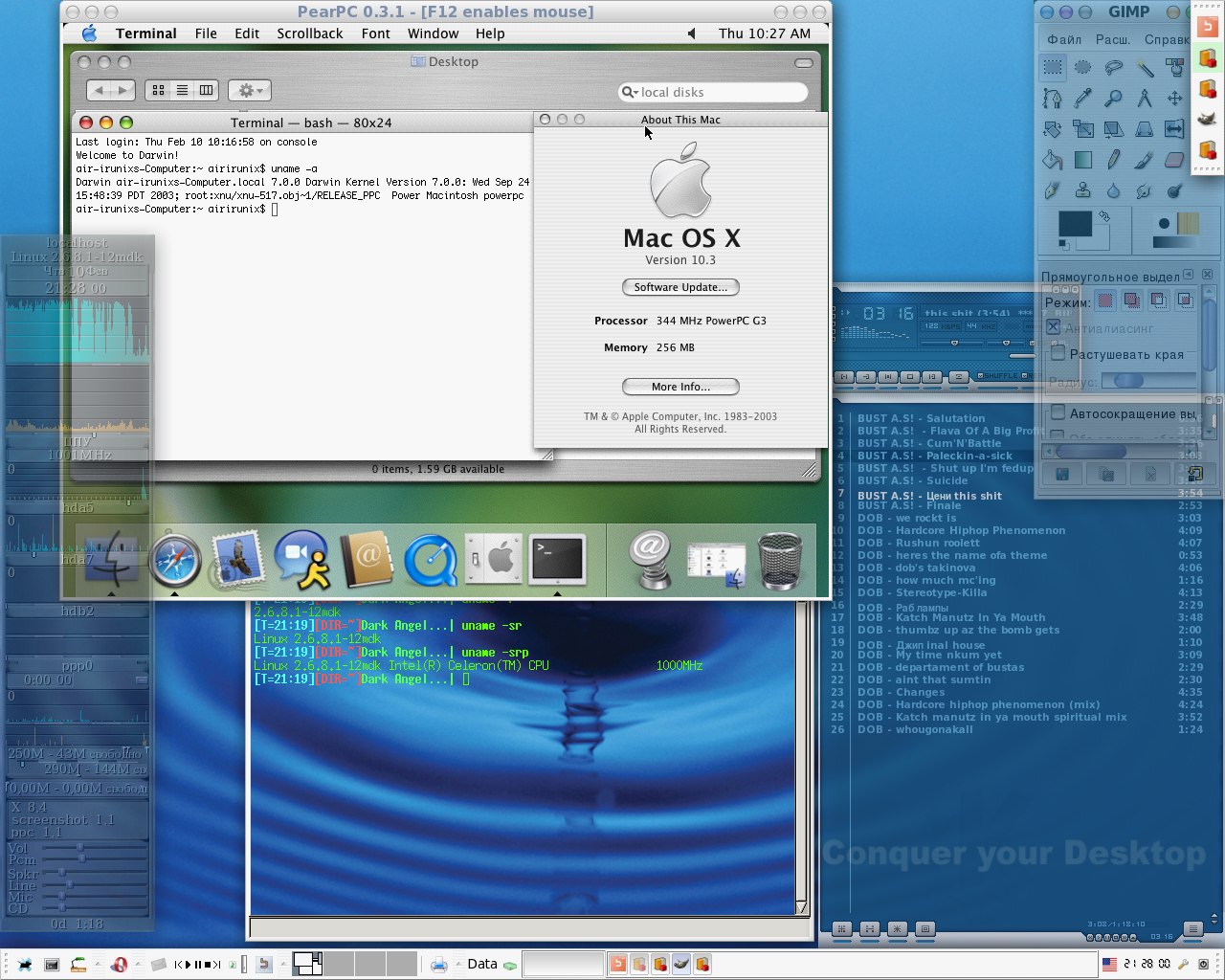
Task: Open the Расш. menu in GIMP
Action: 1112,39
